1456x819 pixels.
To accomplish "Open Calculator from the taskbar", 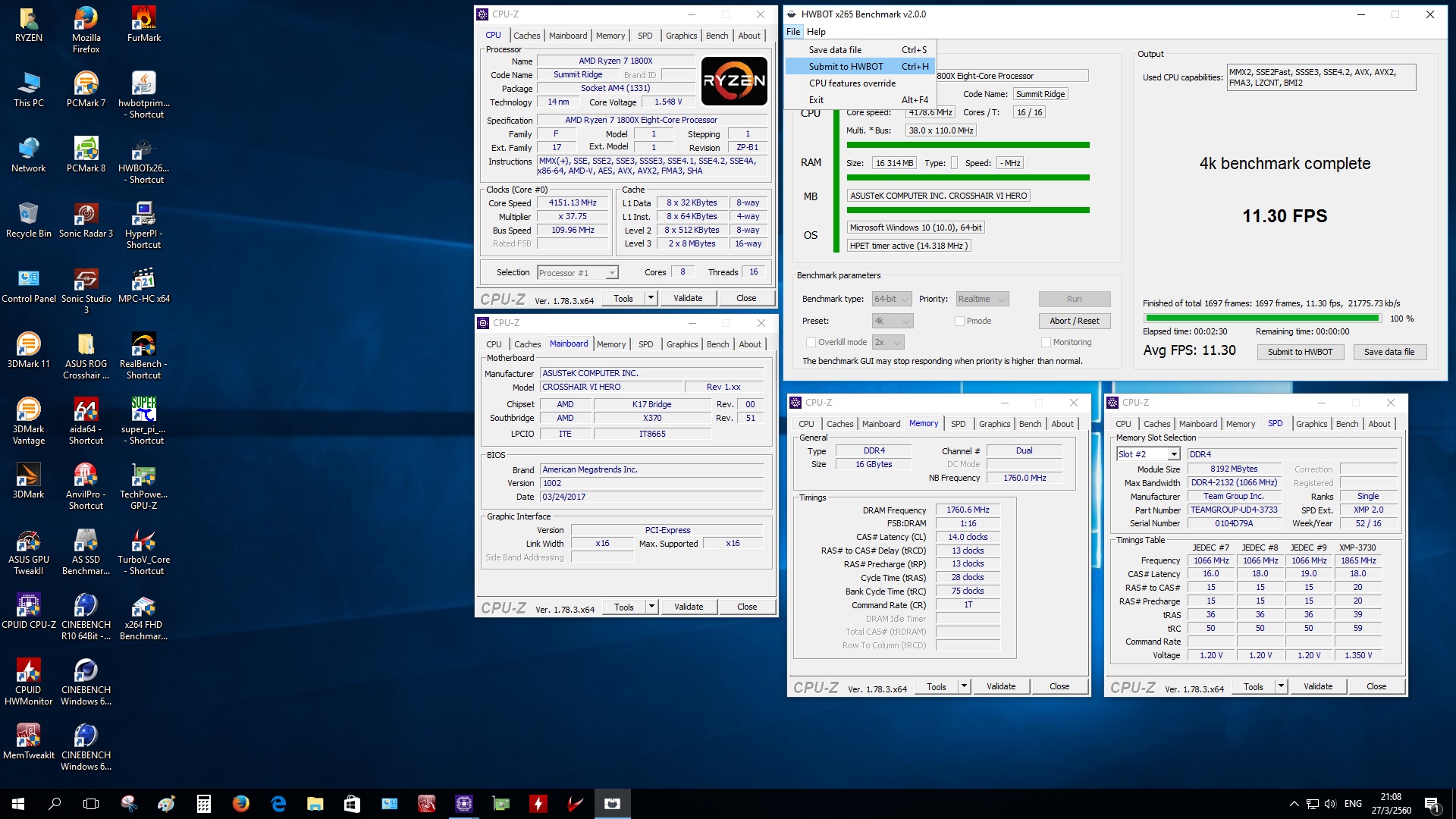I will (203, 804).
